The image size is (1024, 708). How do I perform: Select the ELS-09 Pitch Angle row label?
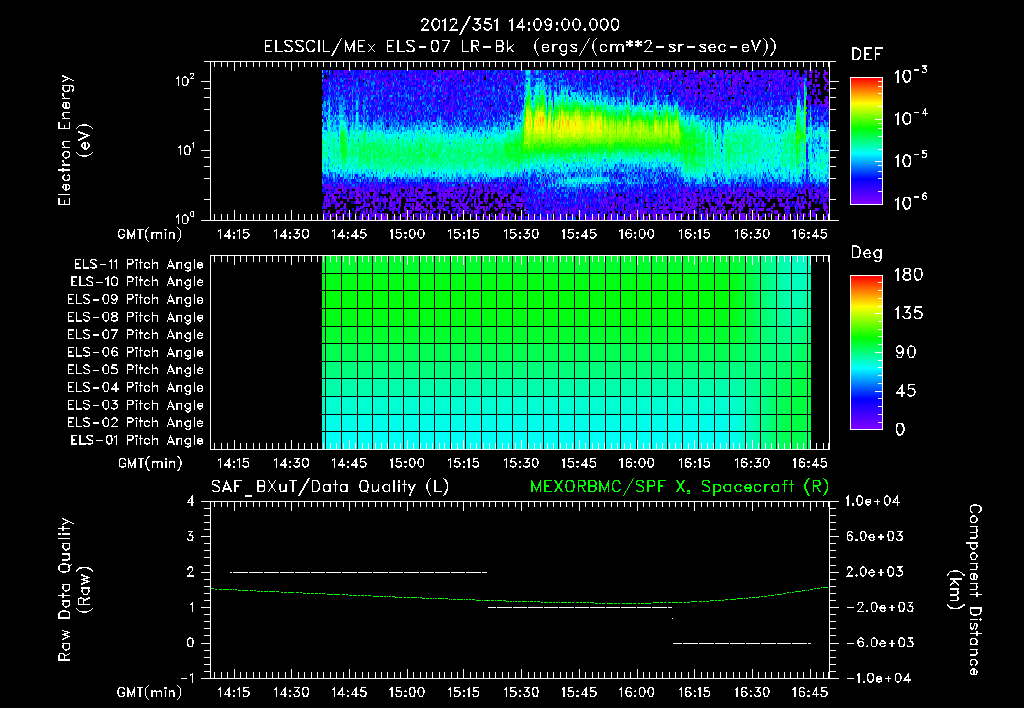(x=136, y=300)
